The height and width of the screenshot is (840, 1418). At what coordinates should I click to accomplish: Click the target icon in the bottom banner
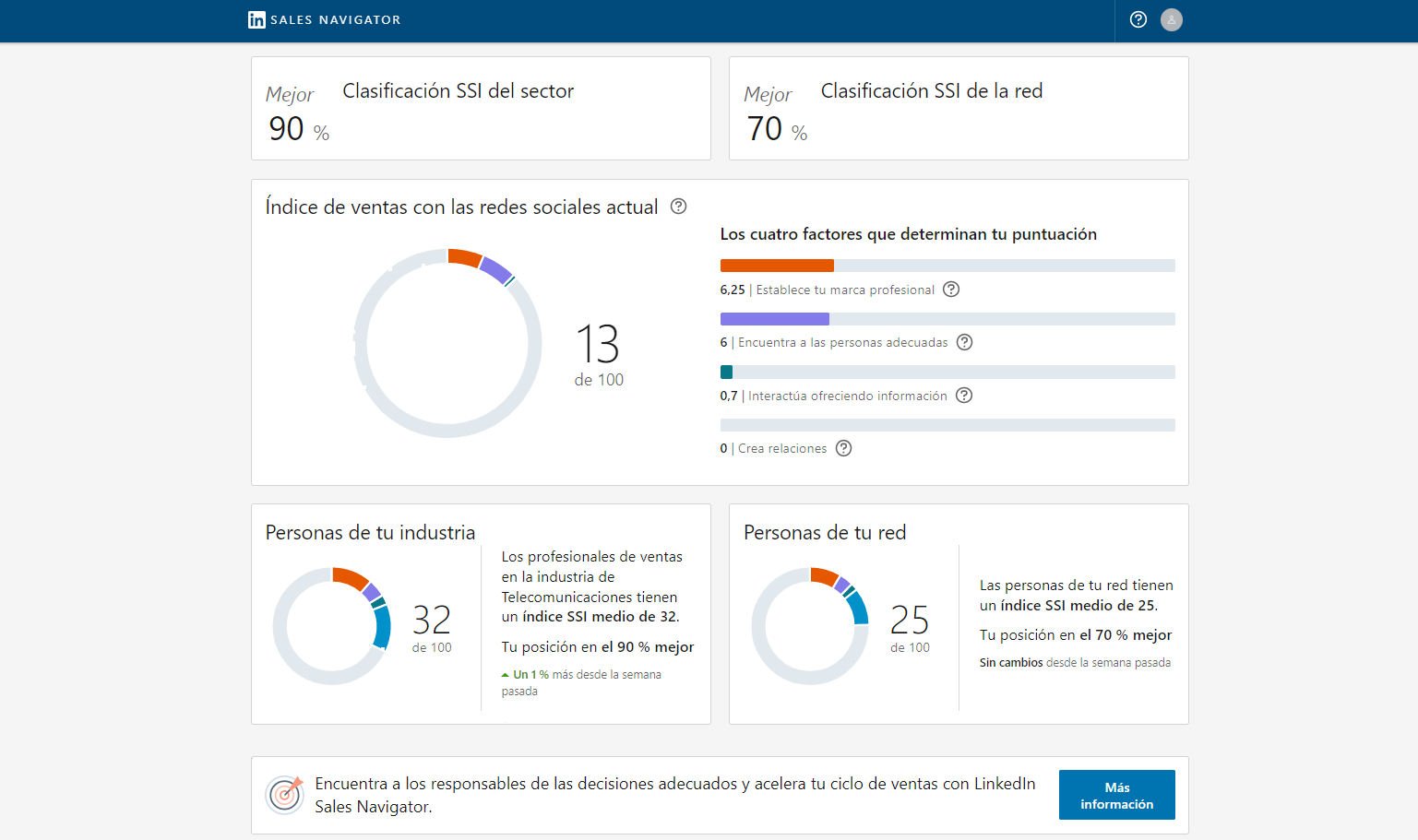[285, 794]
